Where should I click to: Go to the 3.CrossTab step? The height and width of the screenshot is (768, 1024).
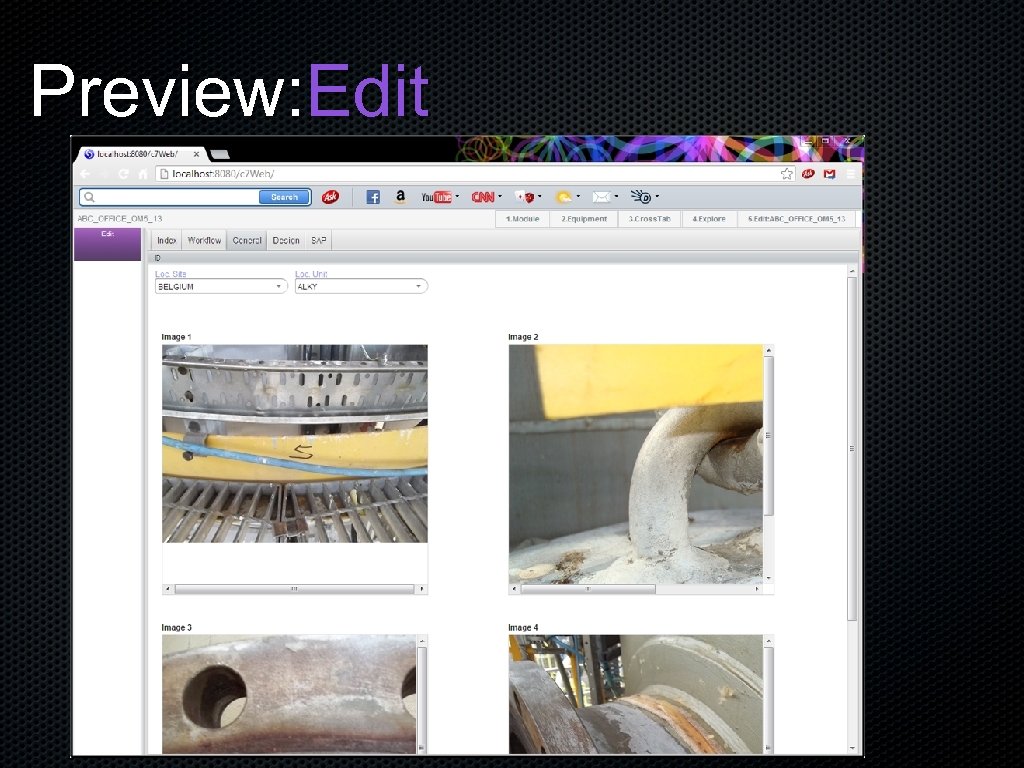[x=649, y=219]
